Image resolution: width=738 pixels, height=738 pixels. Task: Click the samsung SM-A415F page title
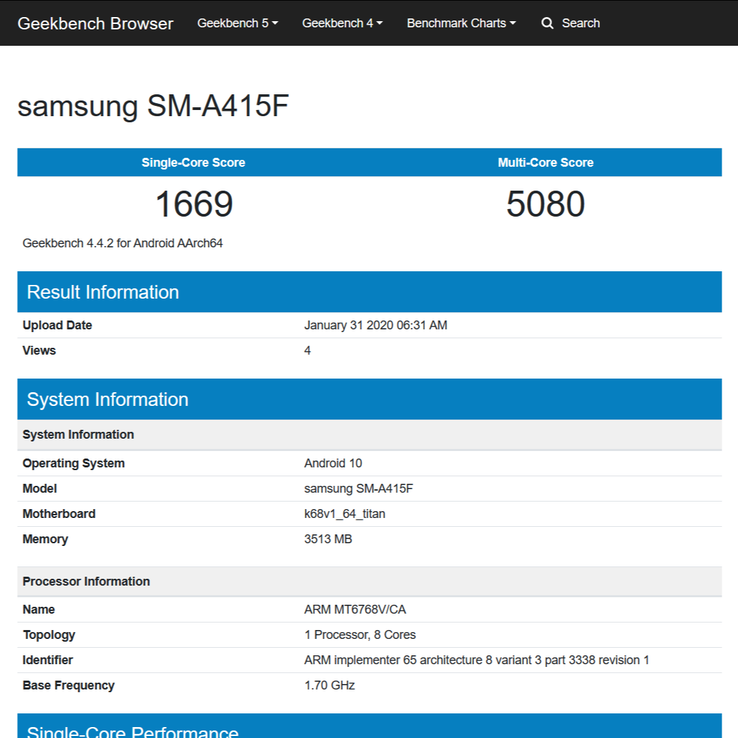coord(153,107)
